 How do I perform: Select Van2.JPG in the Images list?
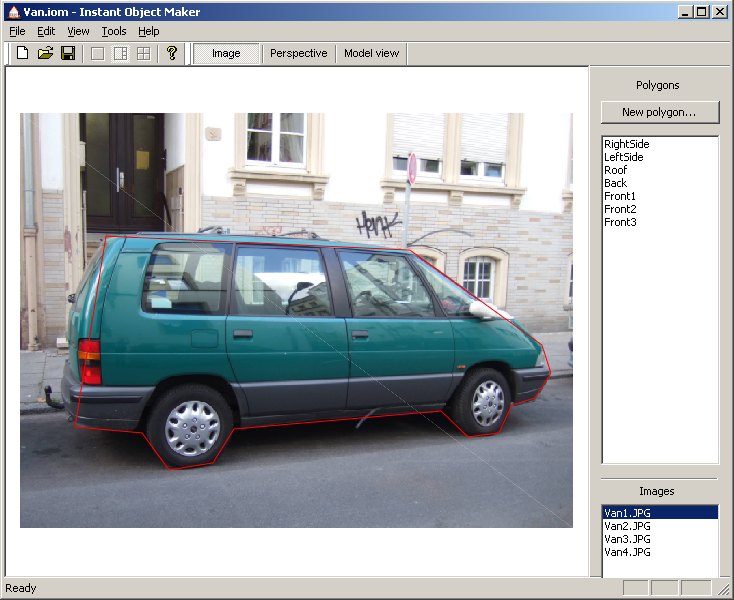pyautogui.click(x=660, y=526)
